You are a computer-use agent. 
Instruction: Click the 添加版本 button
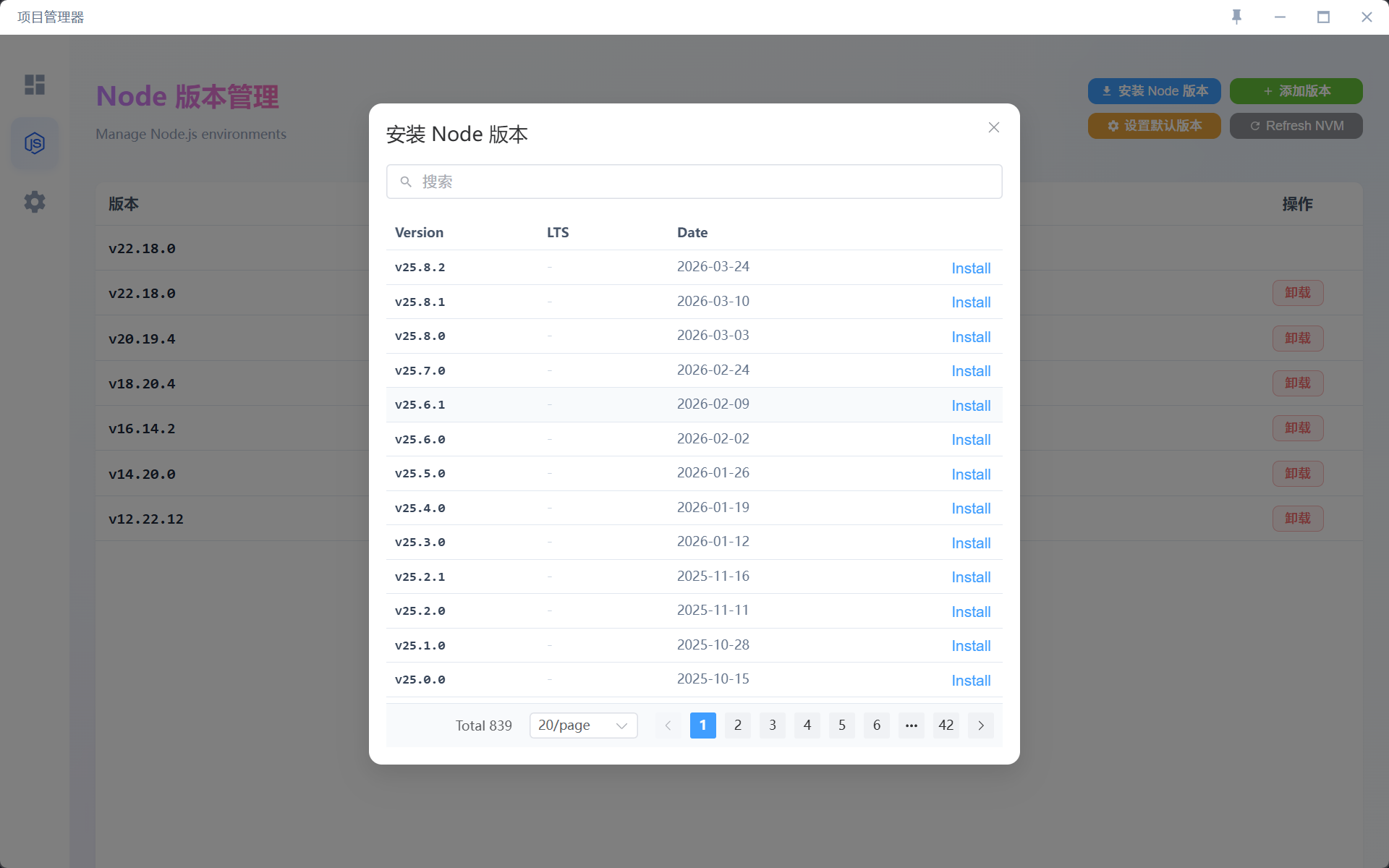click(1296, 91)
